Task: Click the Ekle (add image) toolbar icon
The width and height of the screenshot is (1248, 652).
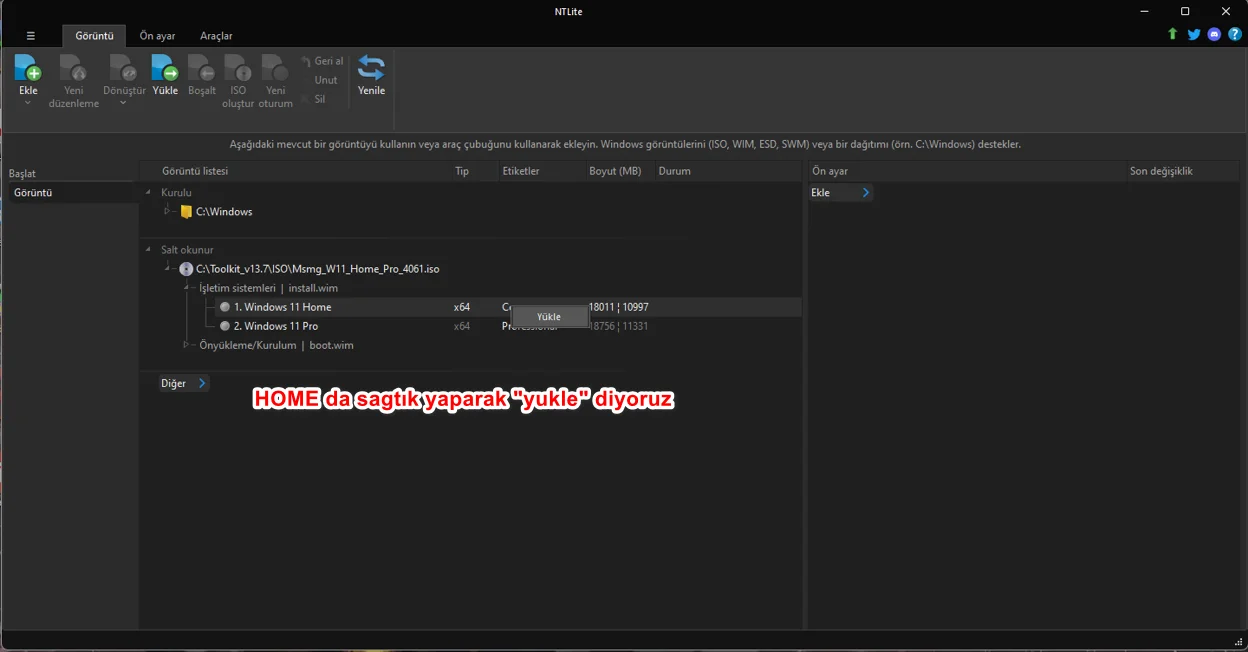Action: coord(28,68)
